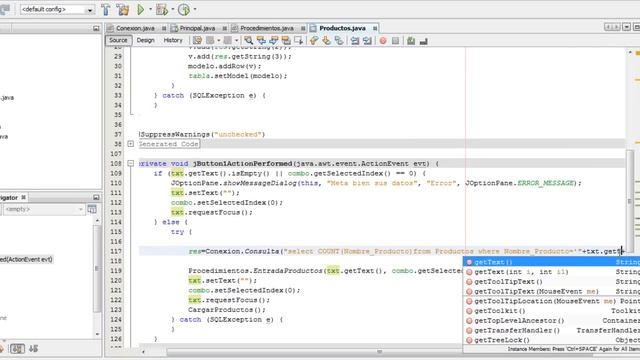Screen dimensions: 640x360
Task: Click the Profile Project clock icon
Action: [184, 9]
